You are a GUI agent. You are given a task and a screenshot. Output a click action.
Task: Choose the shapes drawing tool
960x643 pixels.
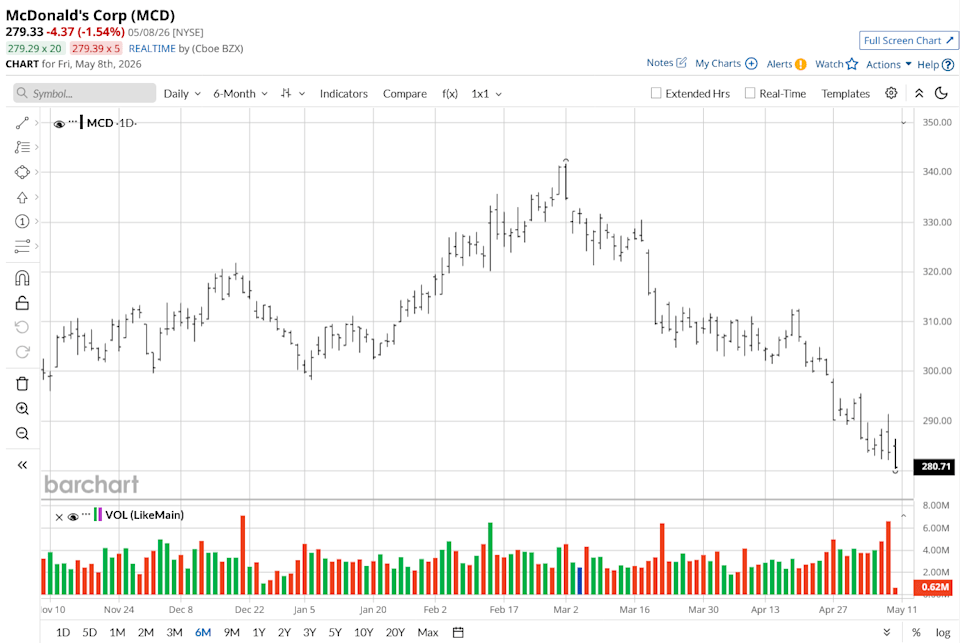(22, 172)
